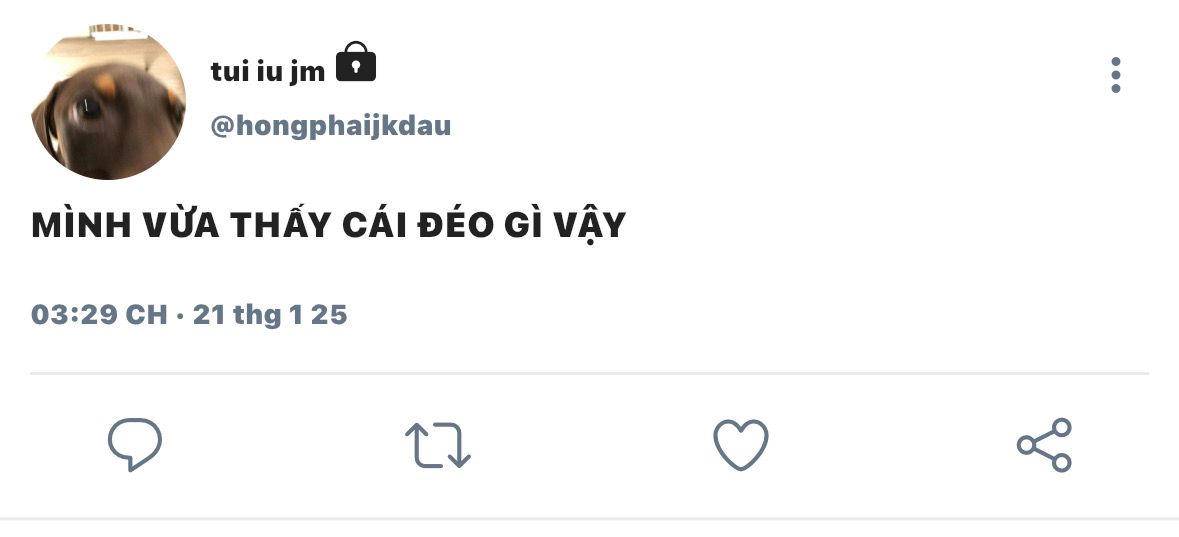1179x537 pixels.
Task: Click the 03:29 CH timestamp
Action: (99, 314)
